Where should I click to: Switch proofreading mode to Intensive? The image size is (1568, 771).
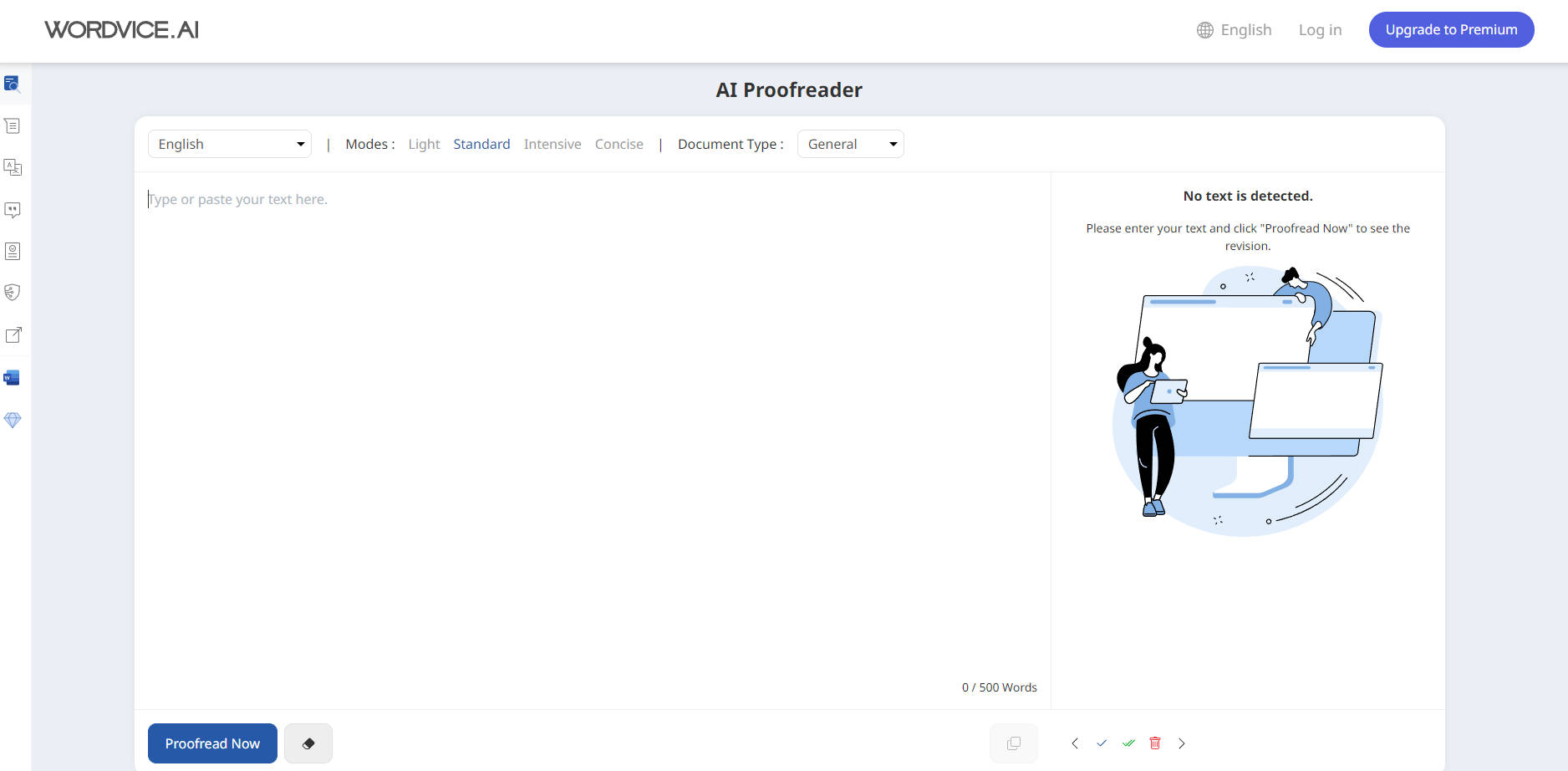[552, 144]
